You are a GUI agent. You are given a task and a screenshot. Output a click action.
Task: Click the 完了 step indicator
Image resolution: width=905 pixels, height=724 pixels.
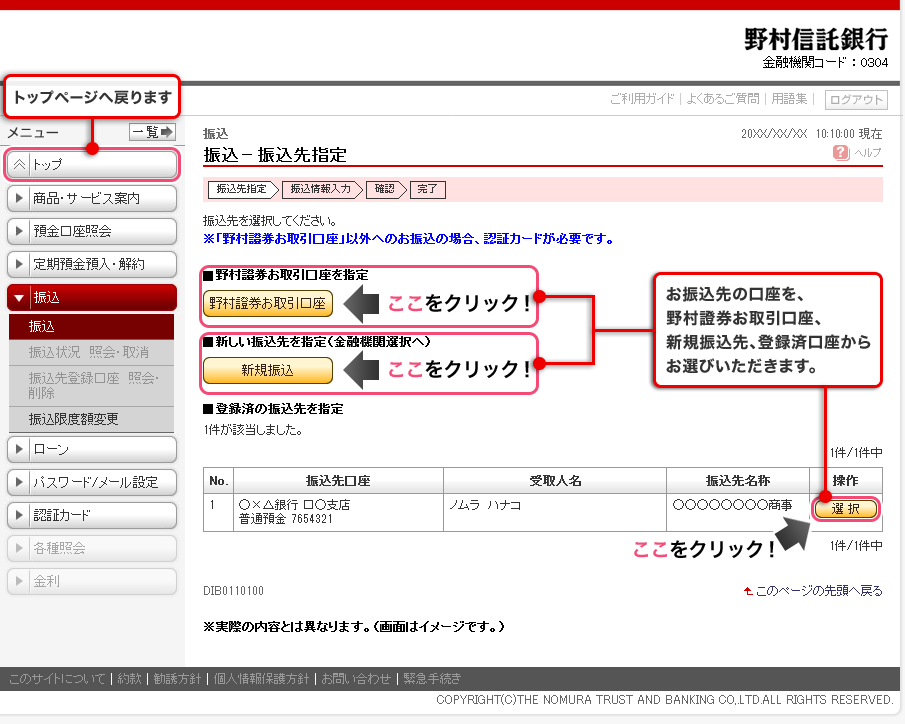(428, 189)
